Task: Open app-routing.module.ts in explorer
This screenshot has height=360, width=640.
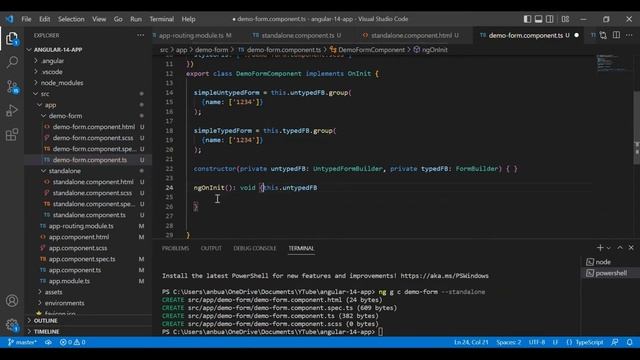Action: pos(81,226)
